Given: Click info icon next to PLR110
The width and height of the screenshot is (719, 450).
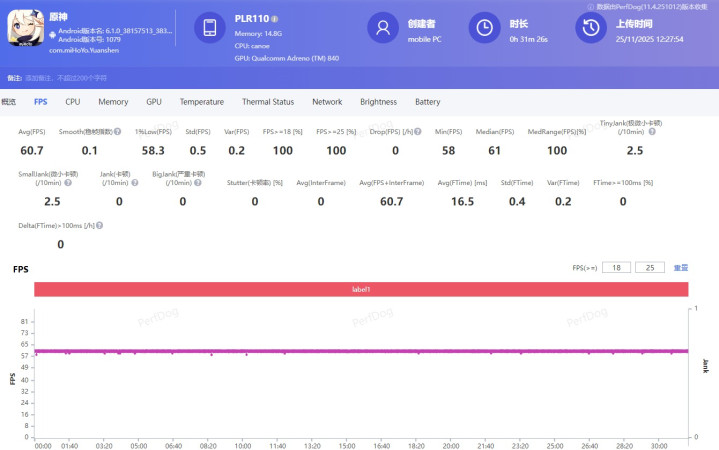Looking at the screenshot, I should [x=275, y=19].
